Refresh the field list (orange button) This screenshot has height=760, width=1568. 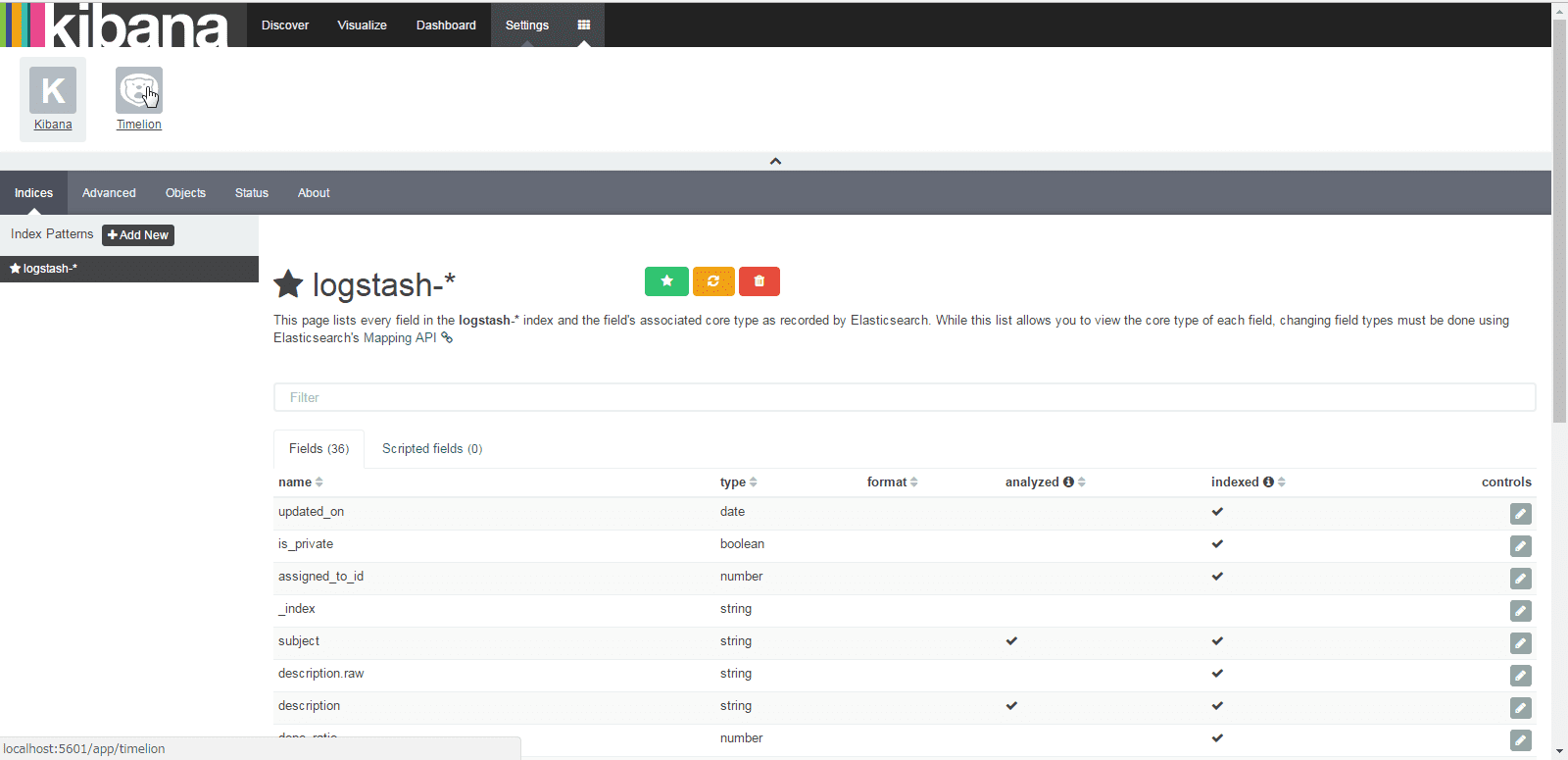[x=713, y=281]
